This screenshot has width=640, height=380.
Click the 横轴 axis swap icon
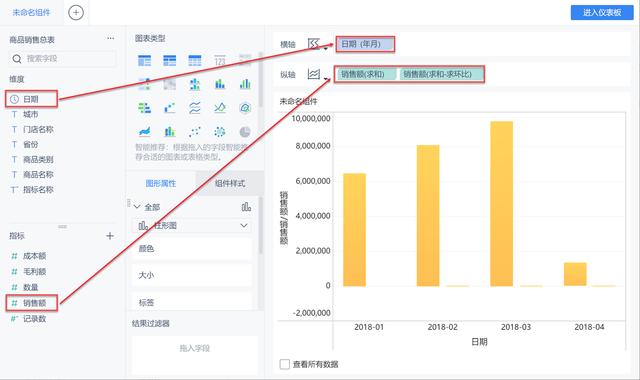pos(313,44)
